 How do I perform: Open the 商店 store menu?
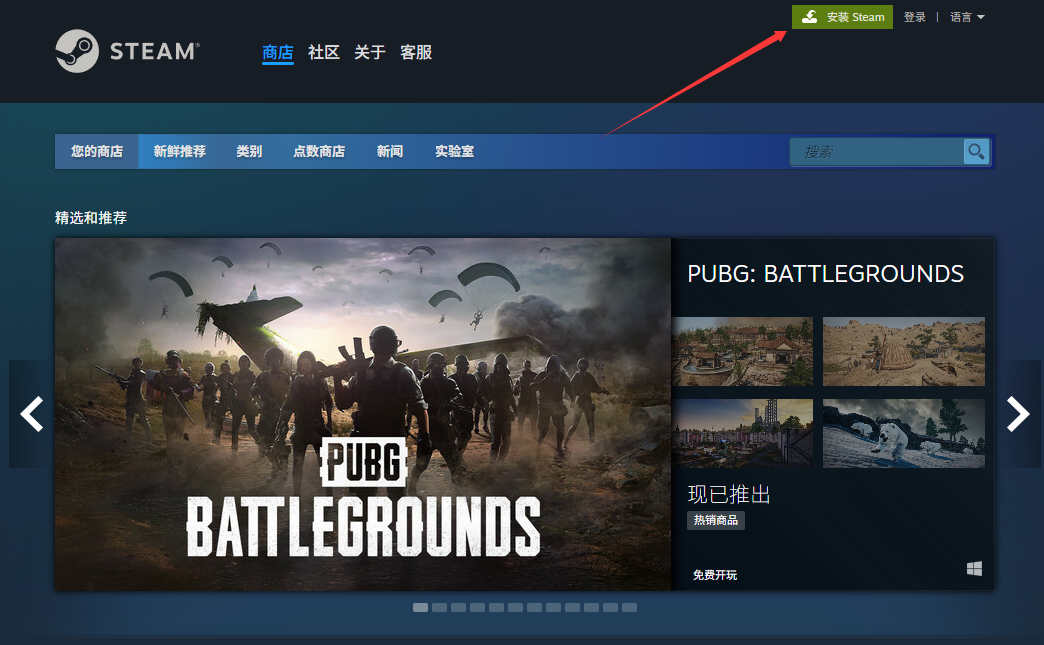pyautogui.click(x=278, y=53)
